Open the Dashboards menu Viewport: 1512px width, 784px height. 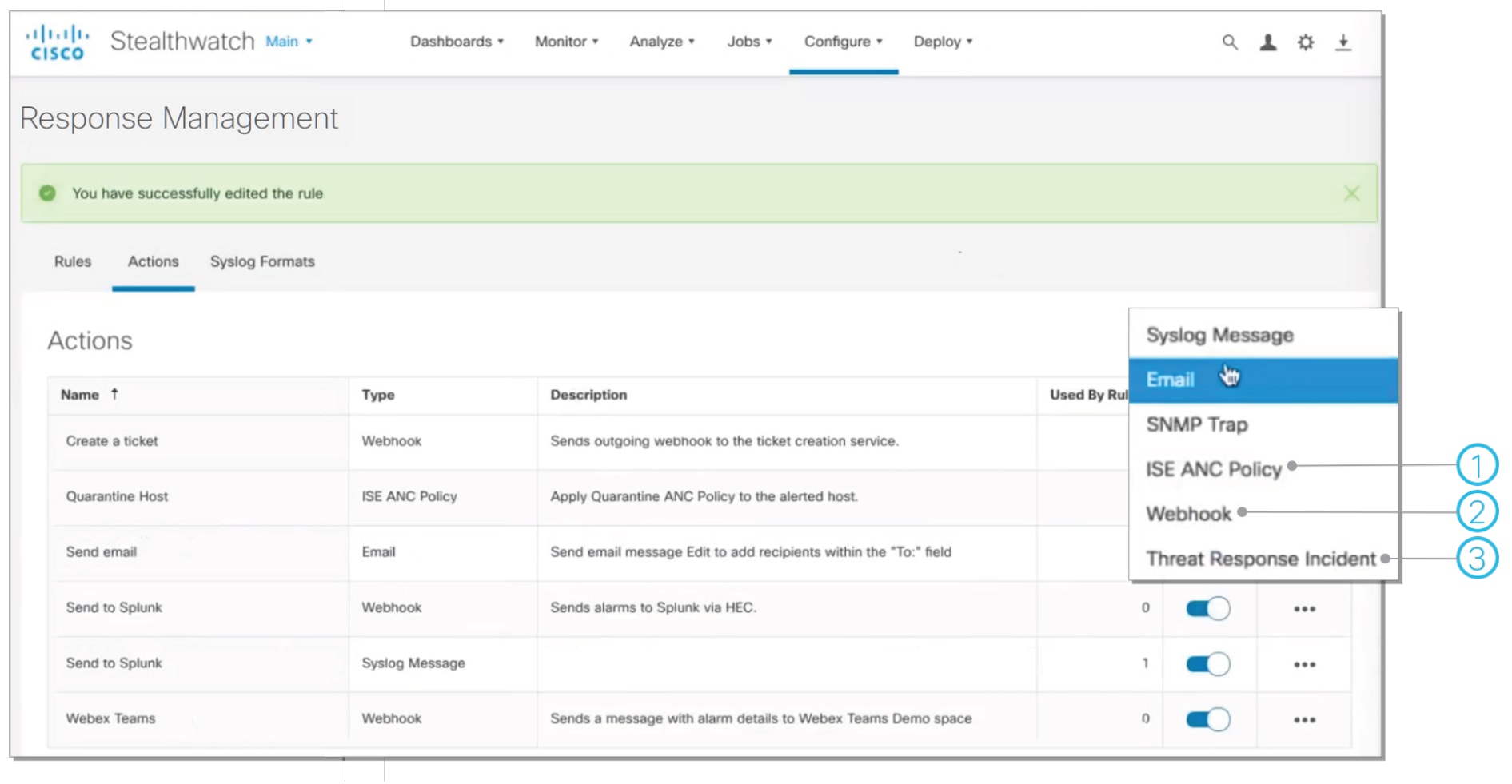[457, 42]
